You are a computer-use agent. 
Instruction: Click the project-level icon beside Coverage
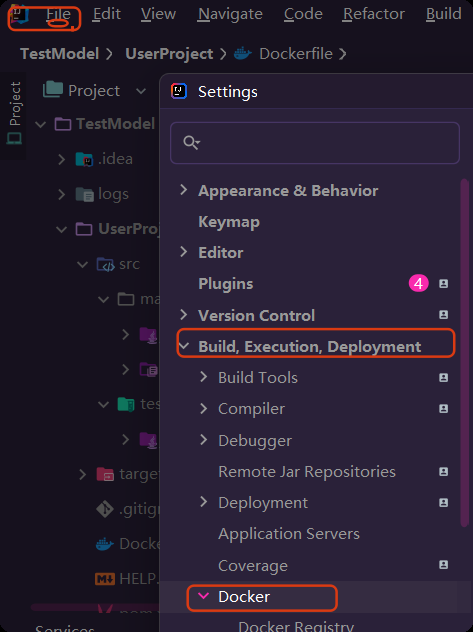coord(443,565)
